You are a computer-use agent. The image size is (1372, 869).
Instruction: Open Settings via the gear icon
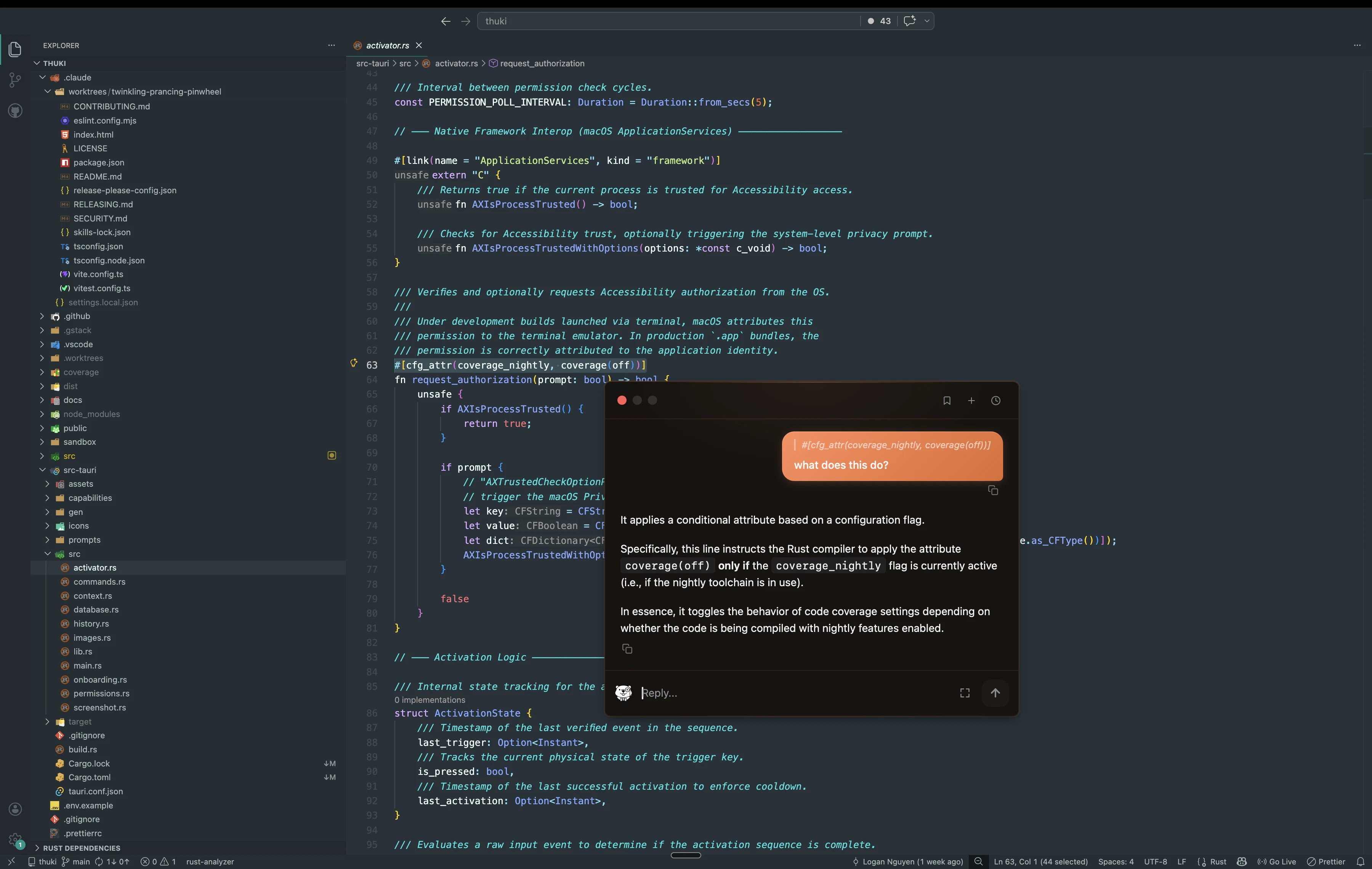click(15, 839)
